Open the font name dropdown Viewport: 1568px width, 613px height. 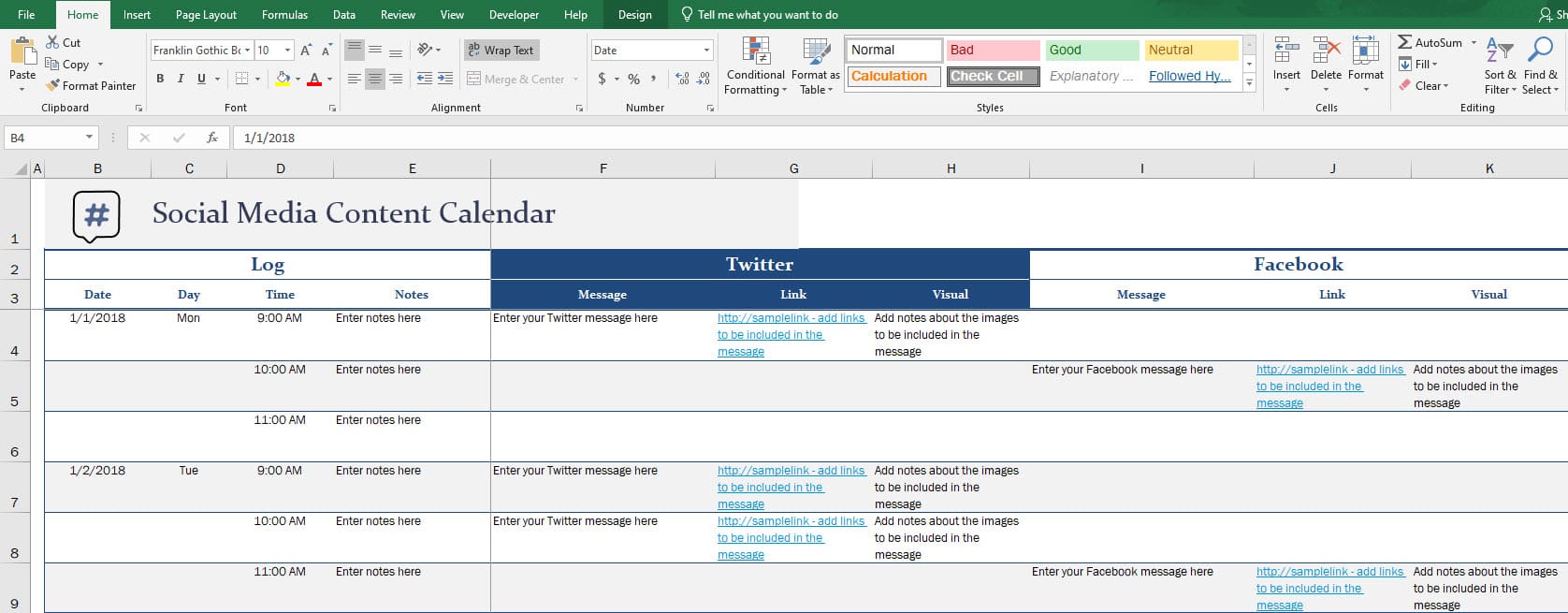click(248, 51)
